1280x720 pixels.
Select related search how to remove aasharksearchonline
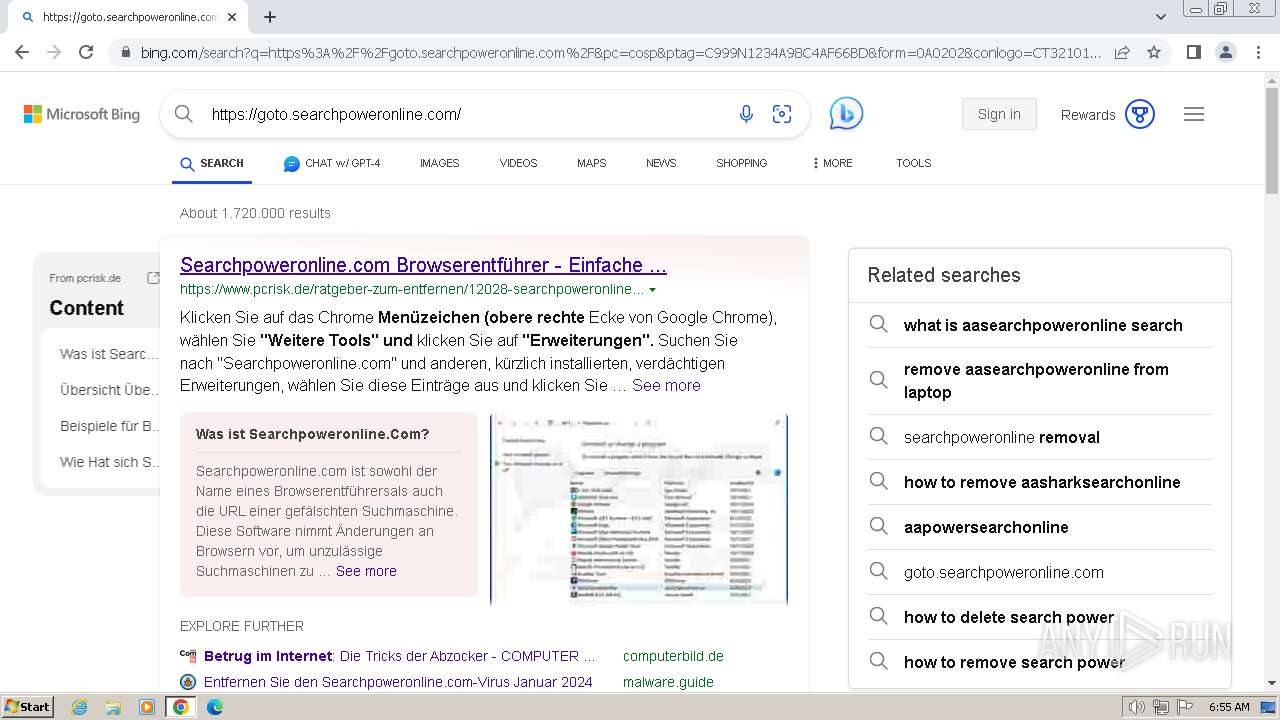tap(1040, 482)
